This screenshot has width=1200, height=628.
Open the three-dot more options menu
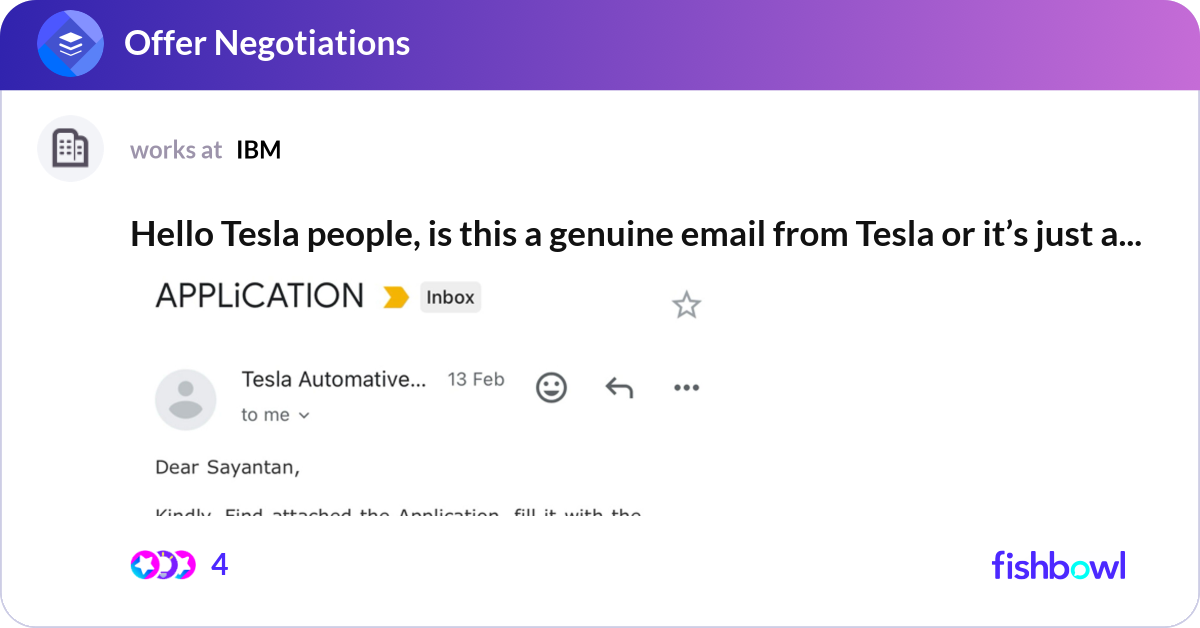pos(686,387)
